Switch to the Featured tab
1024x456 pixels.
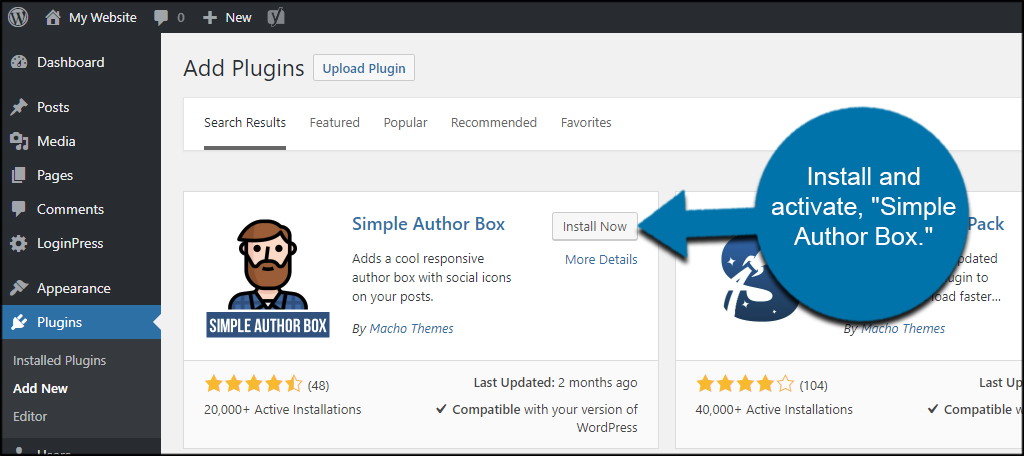click(334, 123)
